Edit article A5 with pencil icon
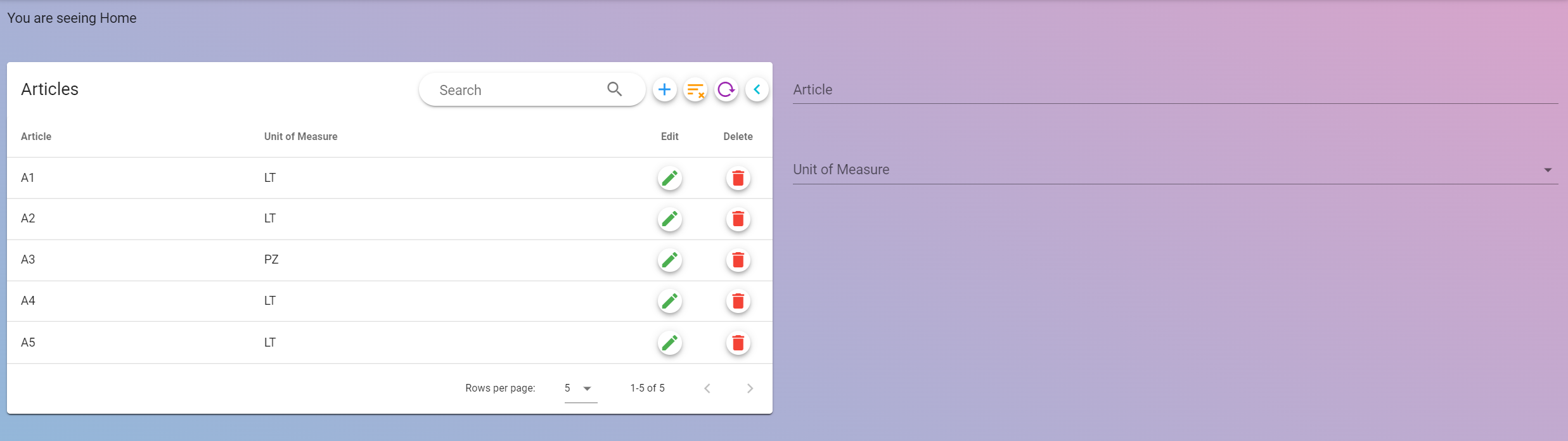This screenshot has height=441, width=1568. point(670,343)
